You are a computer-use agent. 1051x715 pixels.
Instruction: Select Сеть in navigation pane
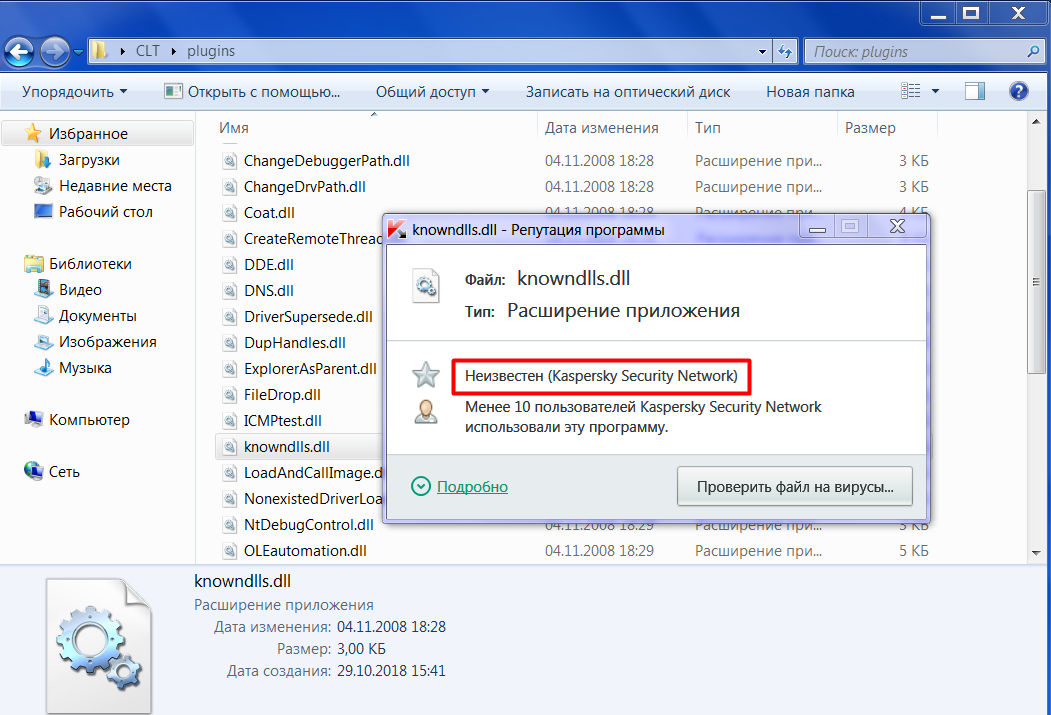(64, 472)
